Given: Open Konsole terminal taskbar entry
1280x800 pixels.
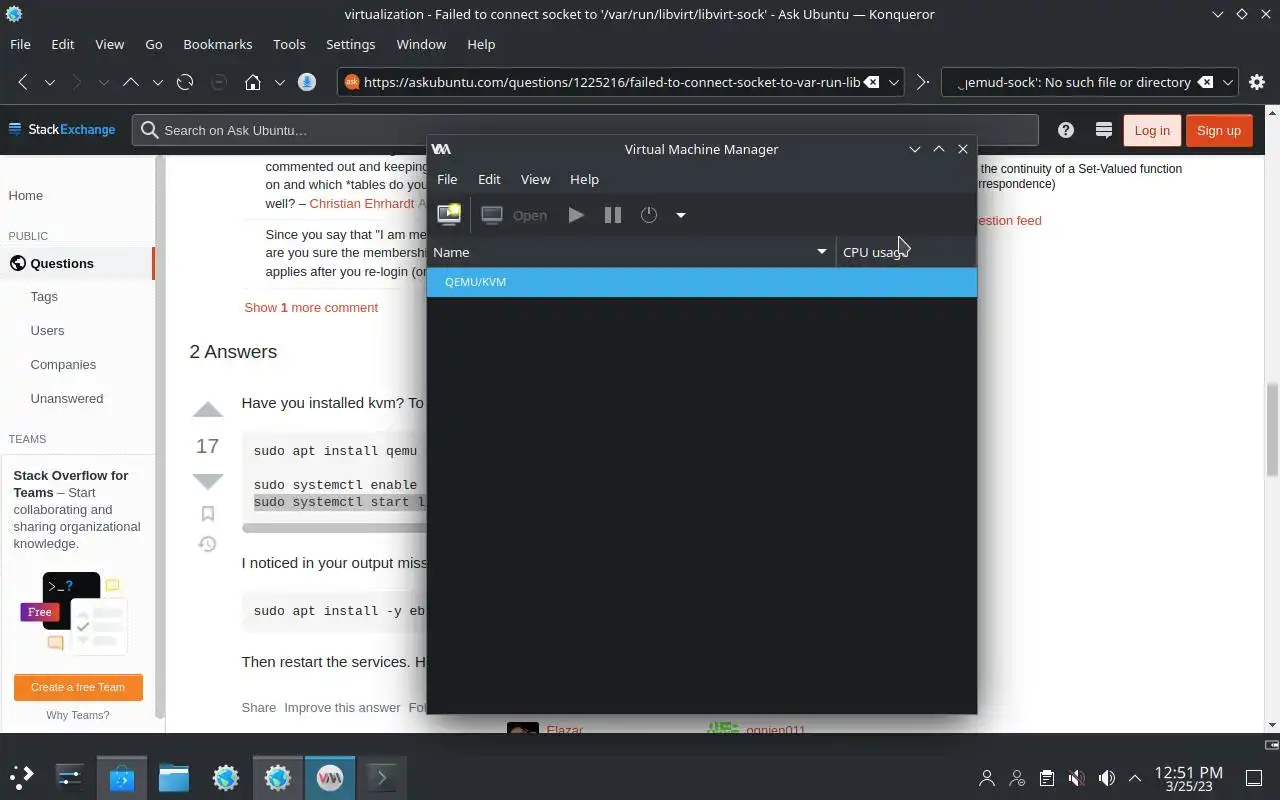Looking at the screenshot, I should coord(381,776).
